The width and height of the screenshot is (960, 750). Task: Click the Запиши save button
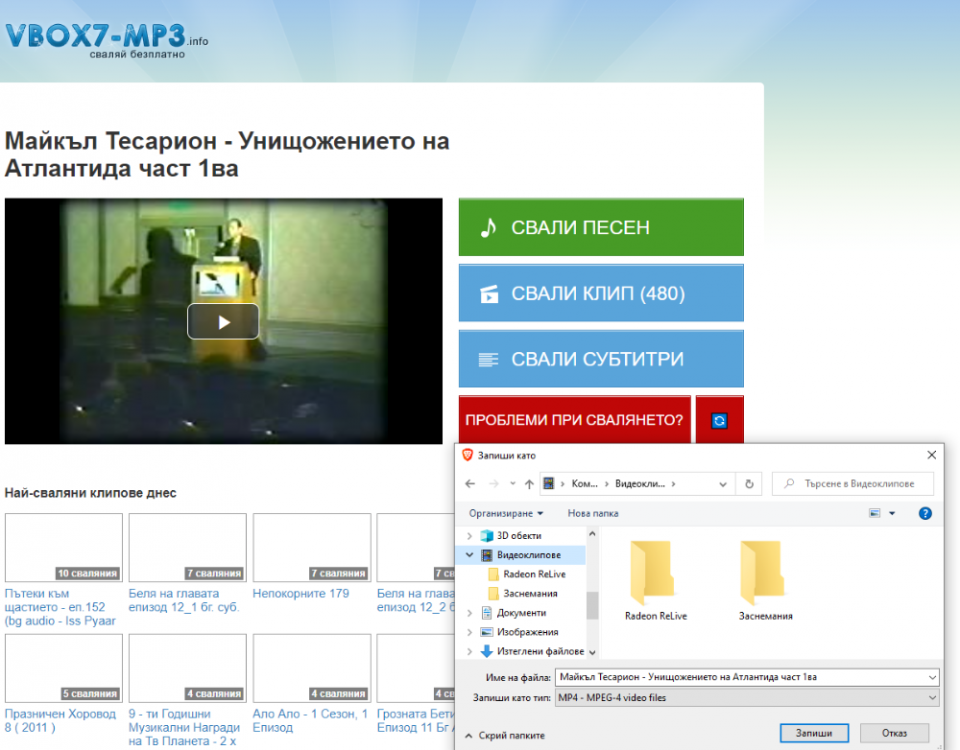click(x=814, y=733)
